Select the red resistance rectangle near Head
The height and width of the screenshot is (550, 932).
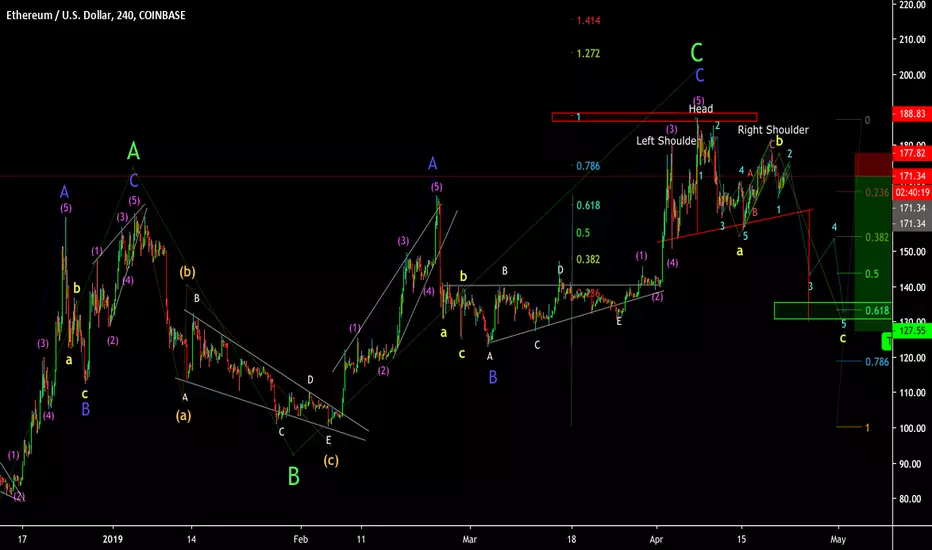(654, 117)
